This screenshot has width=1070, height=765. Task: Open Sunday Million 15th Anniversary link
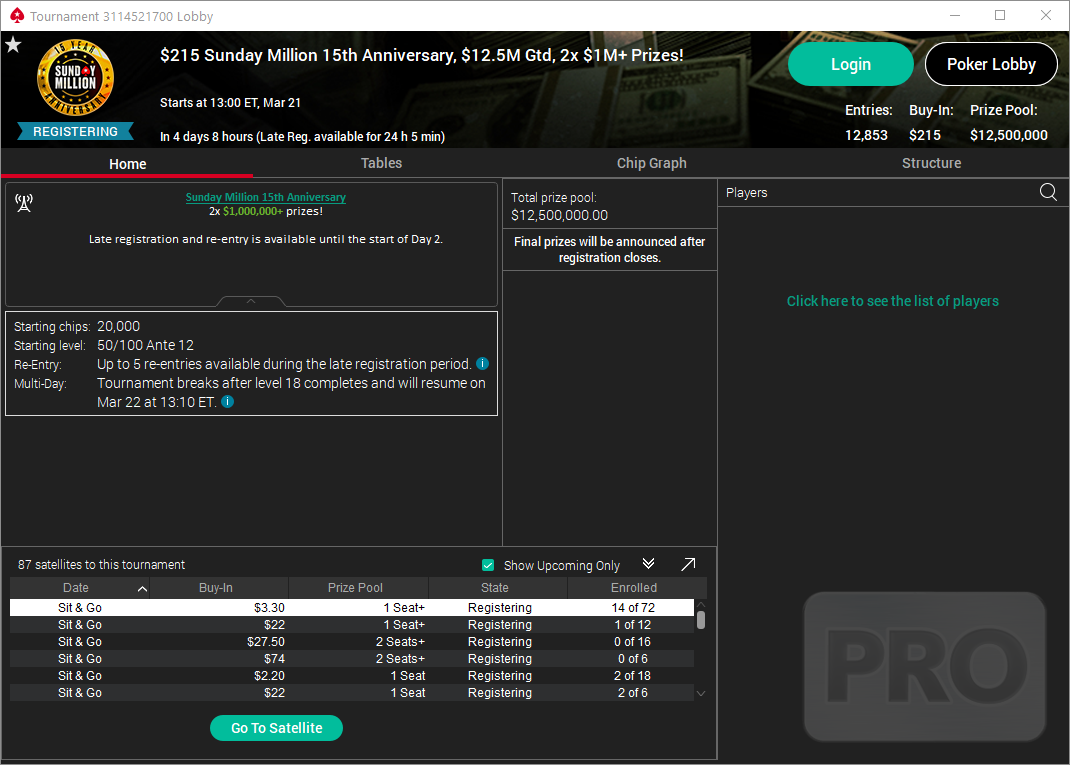point(265,197)
